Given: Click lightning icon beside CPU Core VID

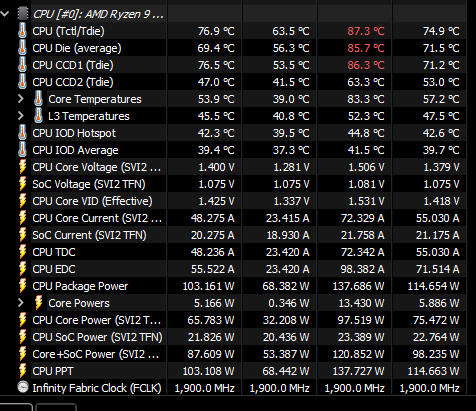Looking at the screenshot, I should tap(22, 201).
